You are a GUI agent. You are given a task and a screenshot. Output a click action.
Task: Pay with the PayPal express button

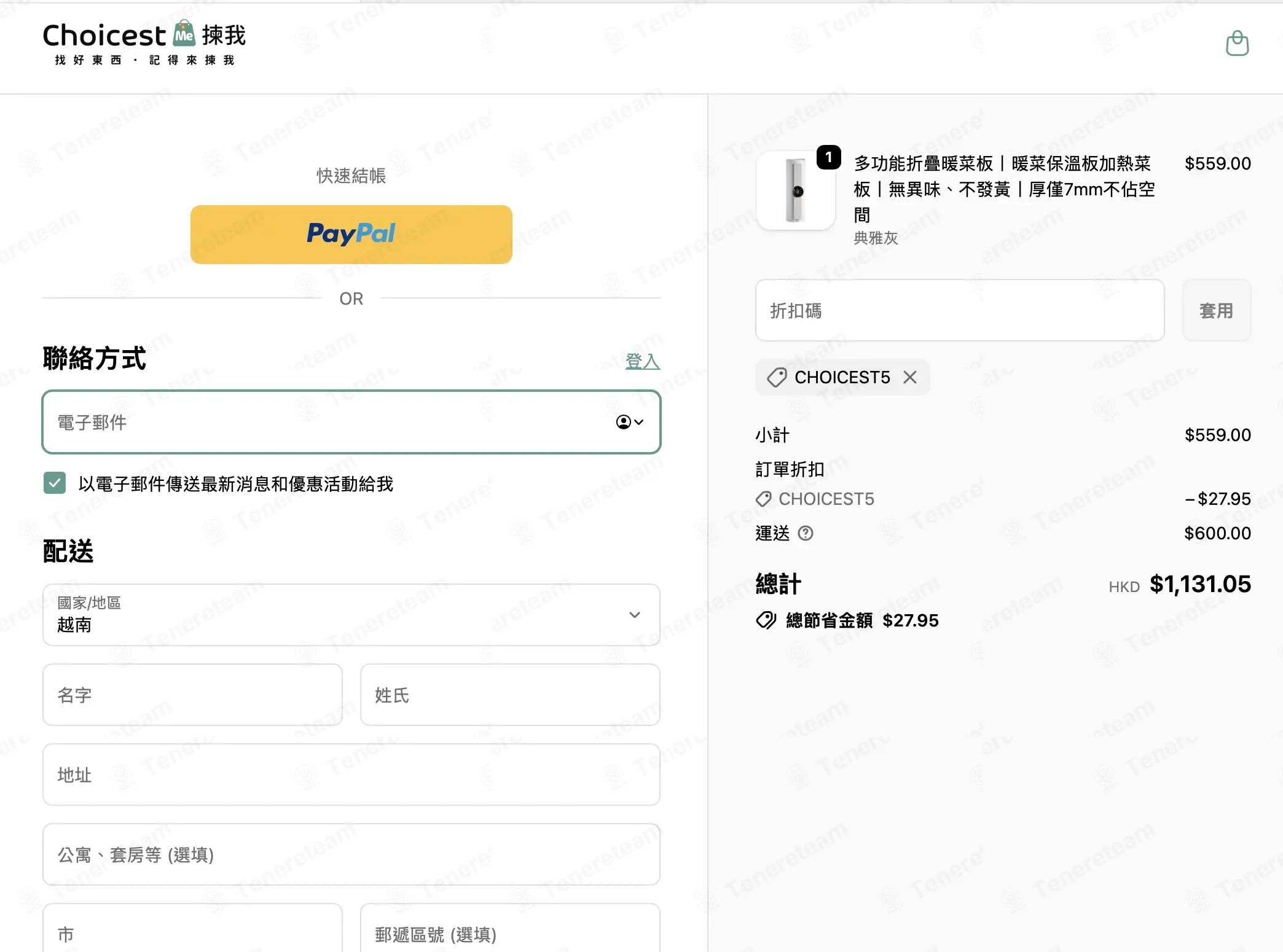tap(351, 235)
